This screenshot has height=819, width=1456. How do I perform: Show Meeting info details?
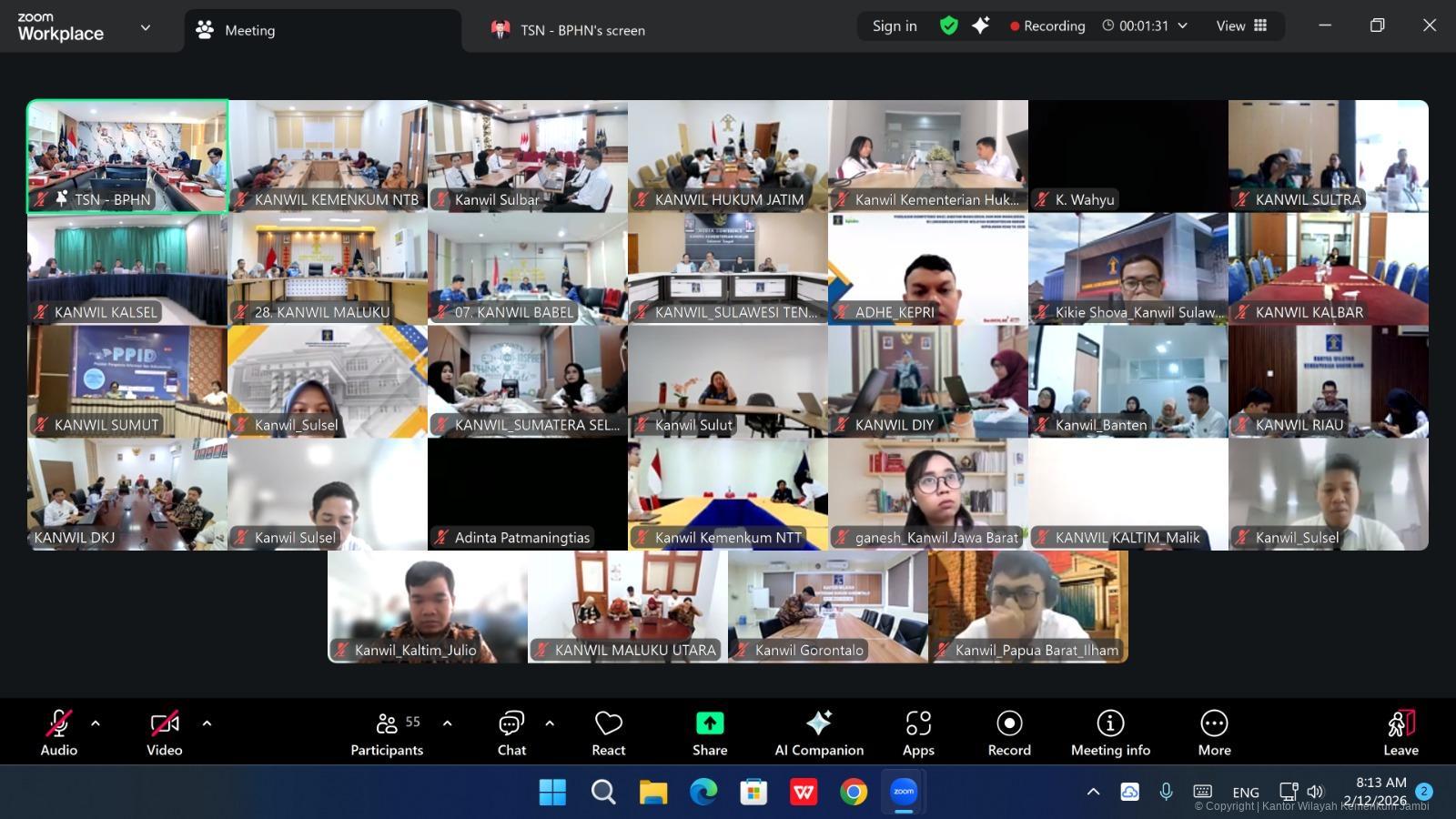[1109, 732]
